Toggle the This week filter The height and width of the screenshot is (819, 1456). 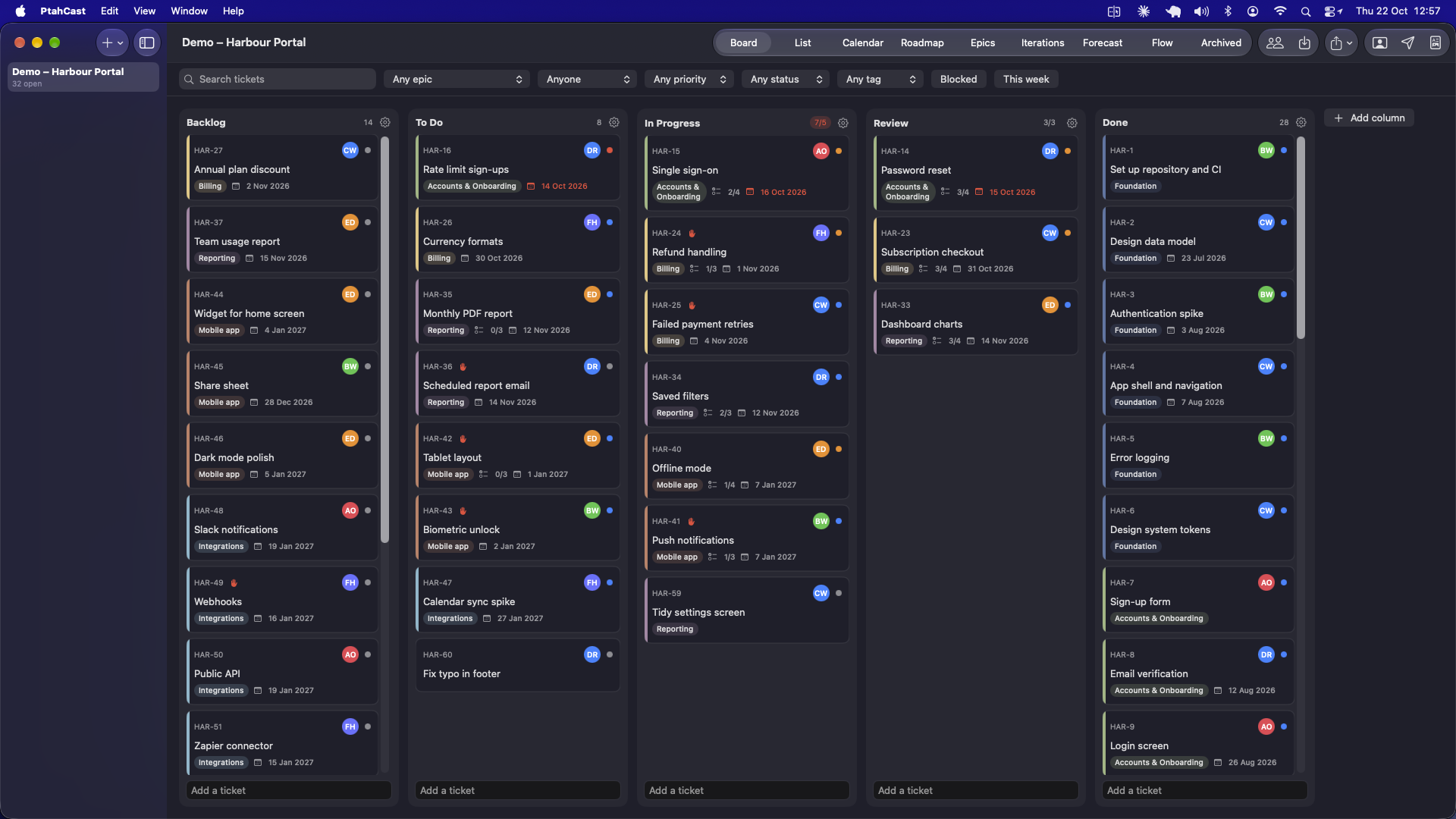[x=1026, y=79]
